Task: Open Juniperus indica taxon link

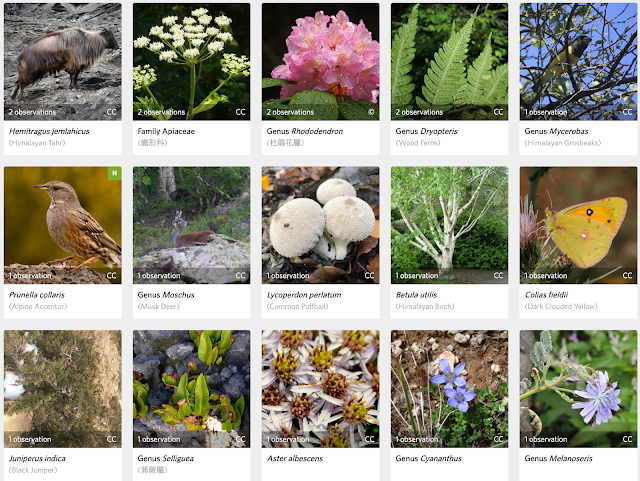Action: coord(37,459)
